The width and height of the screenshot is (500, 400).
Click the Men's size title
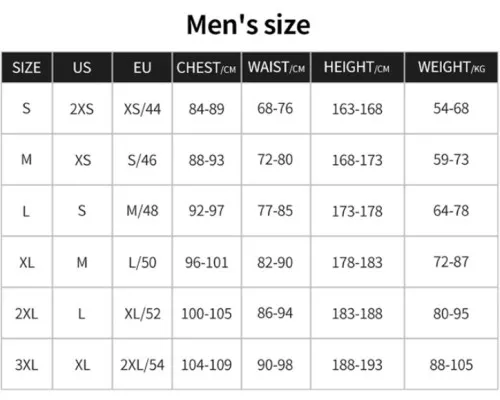249,25
